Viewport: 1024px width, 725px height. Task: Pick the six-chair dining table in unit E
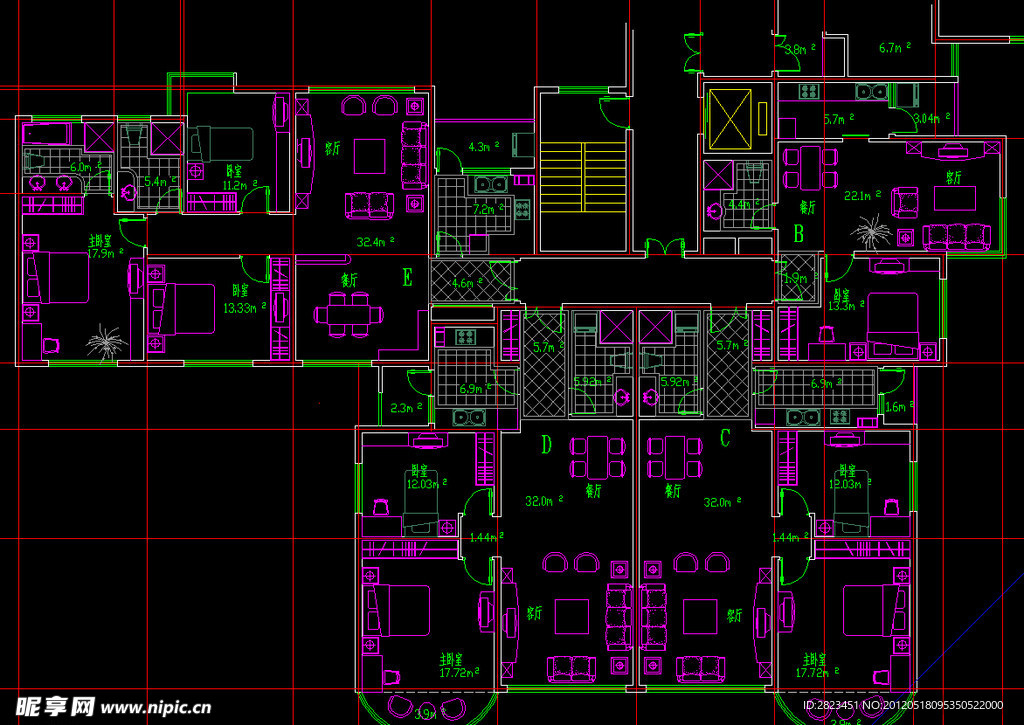pyautogui.click(x=349, y=315)
